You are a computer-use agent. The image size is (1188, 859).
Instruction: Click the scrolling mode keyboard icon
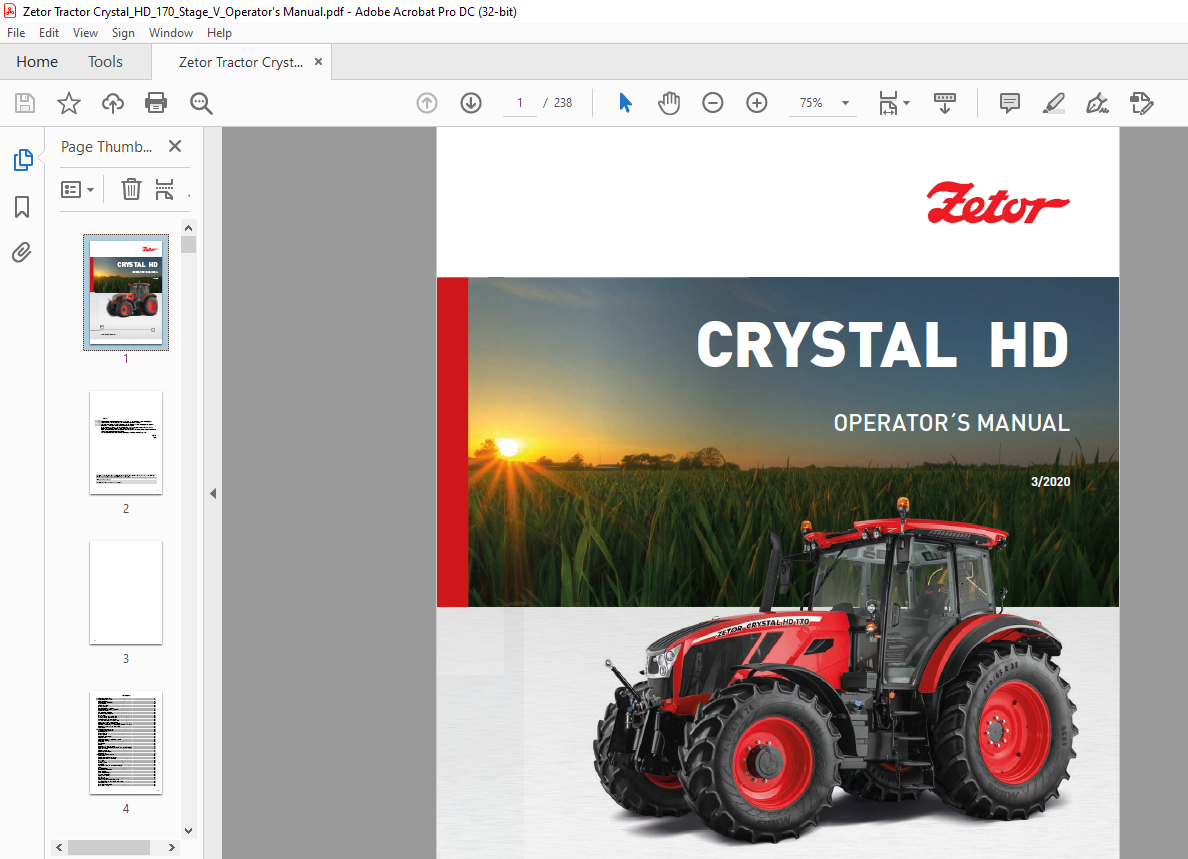(x=945, y=103)
